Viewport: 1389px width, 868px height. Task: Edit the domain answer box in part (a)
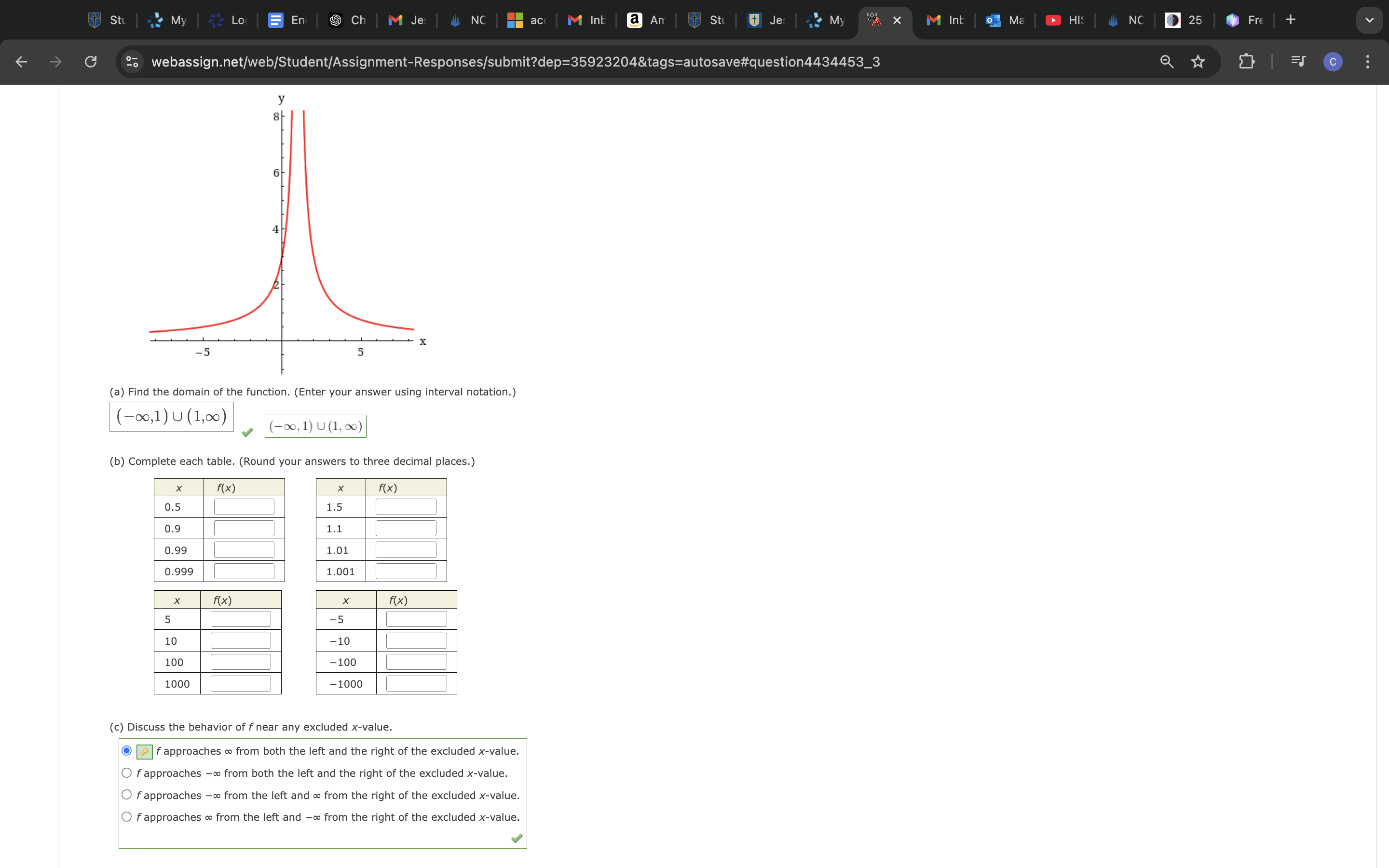[x=172, y=416]
